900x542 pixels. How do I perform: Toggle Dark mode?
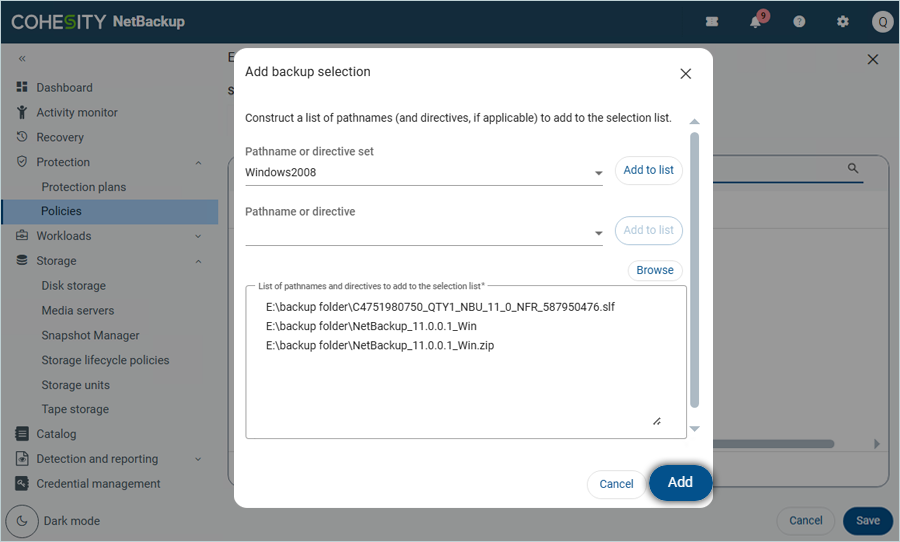click(23, 521)
